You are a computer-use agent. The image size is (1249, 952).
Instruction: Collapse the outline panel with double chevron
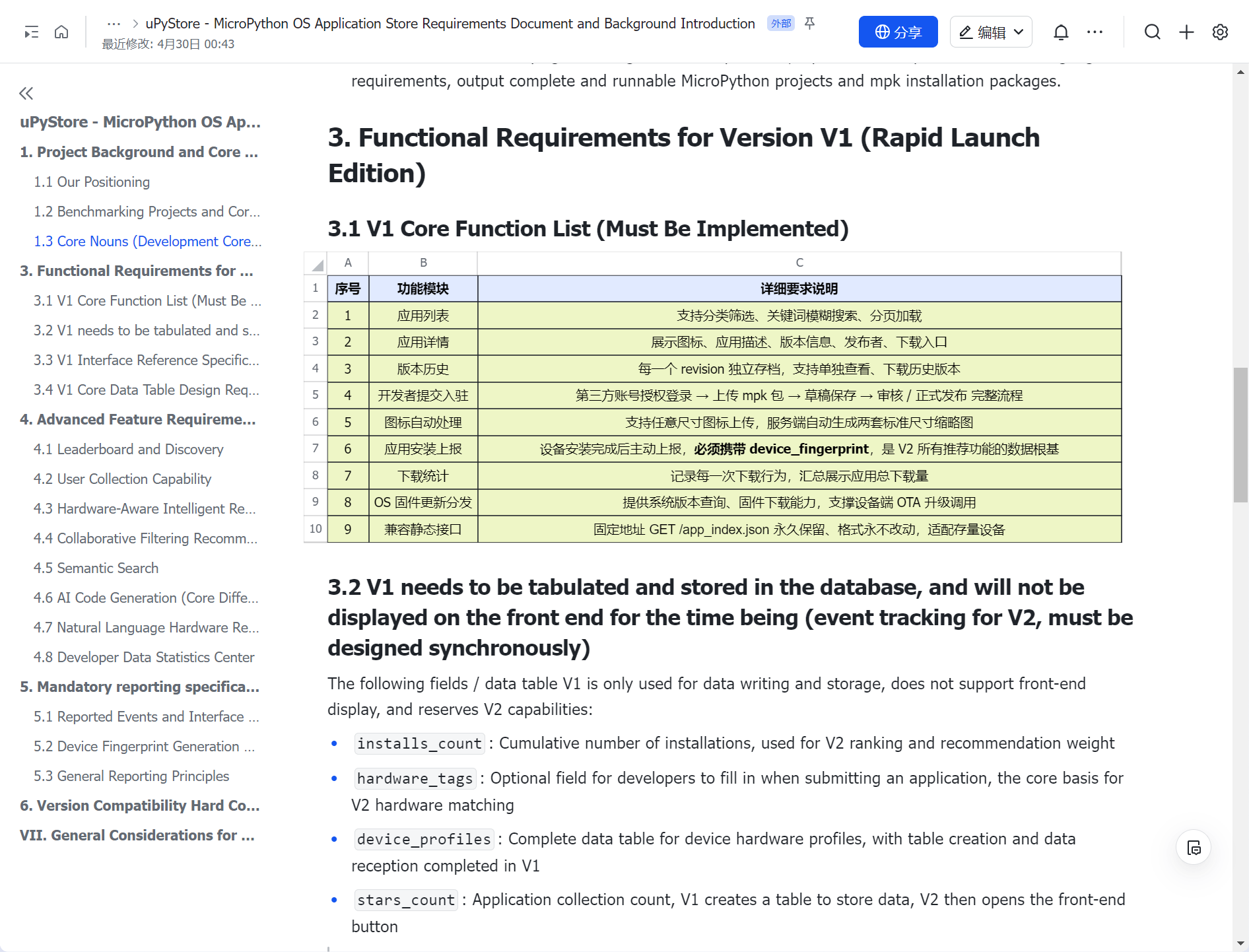coord(26,93)
